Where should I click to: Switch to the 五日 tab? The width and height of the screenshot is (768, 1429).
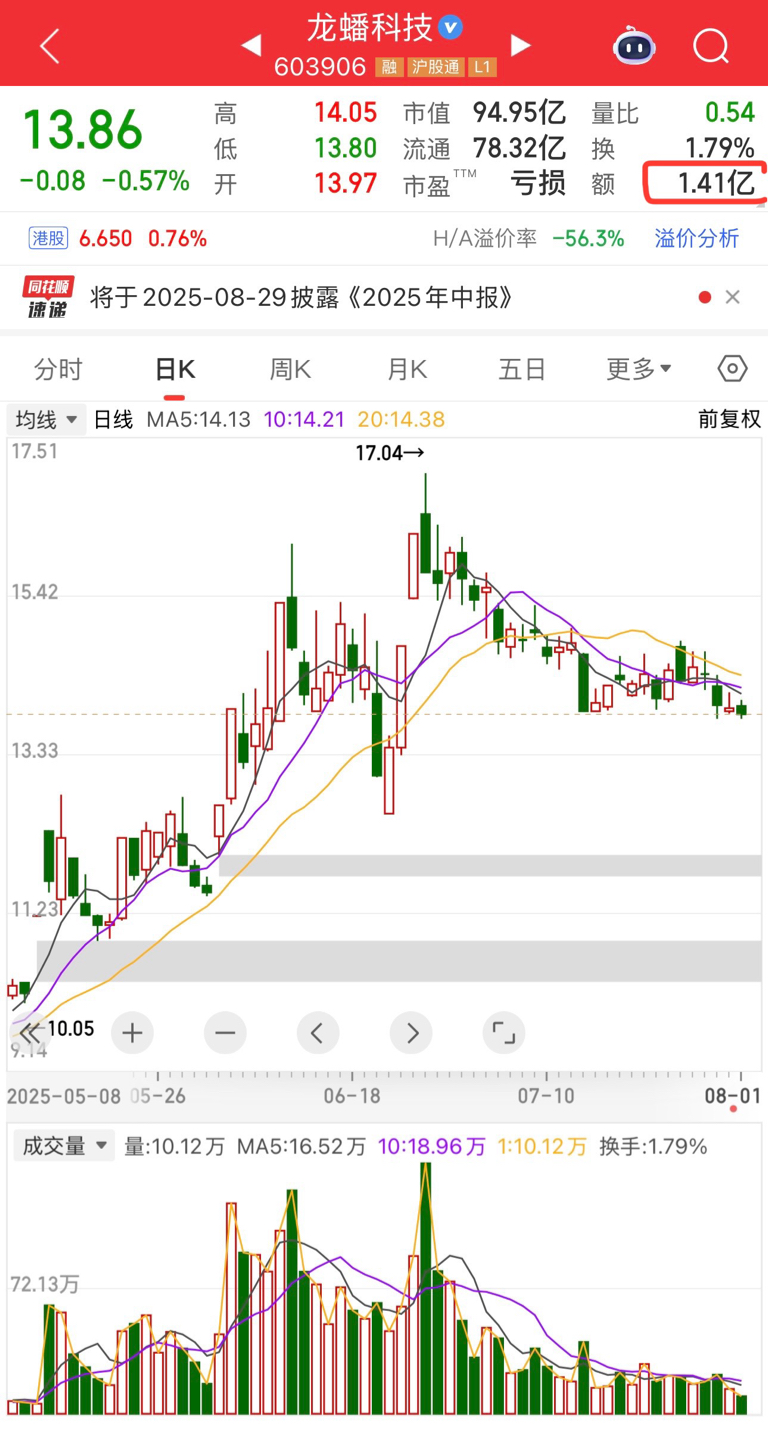click(x=522, y=369)
